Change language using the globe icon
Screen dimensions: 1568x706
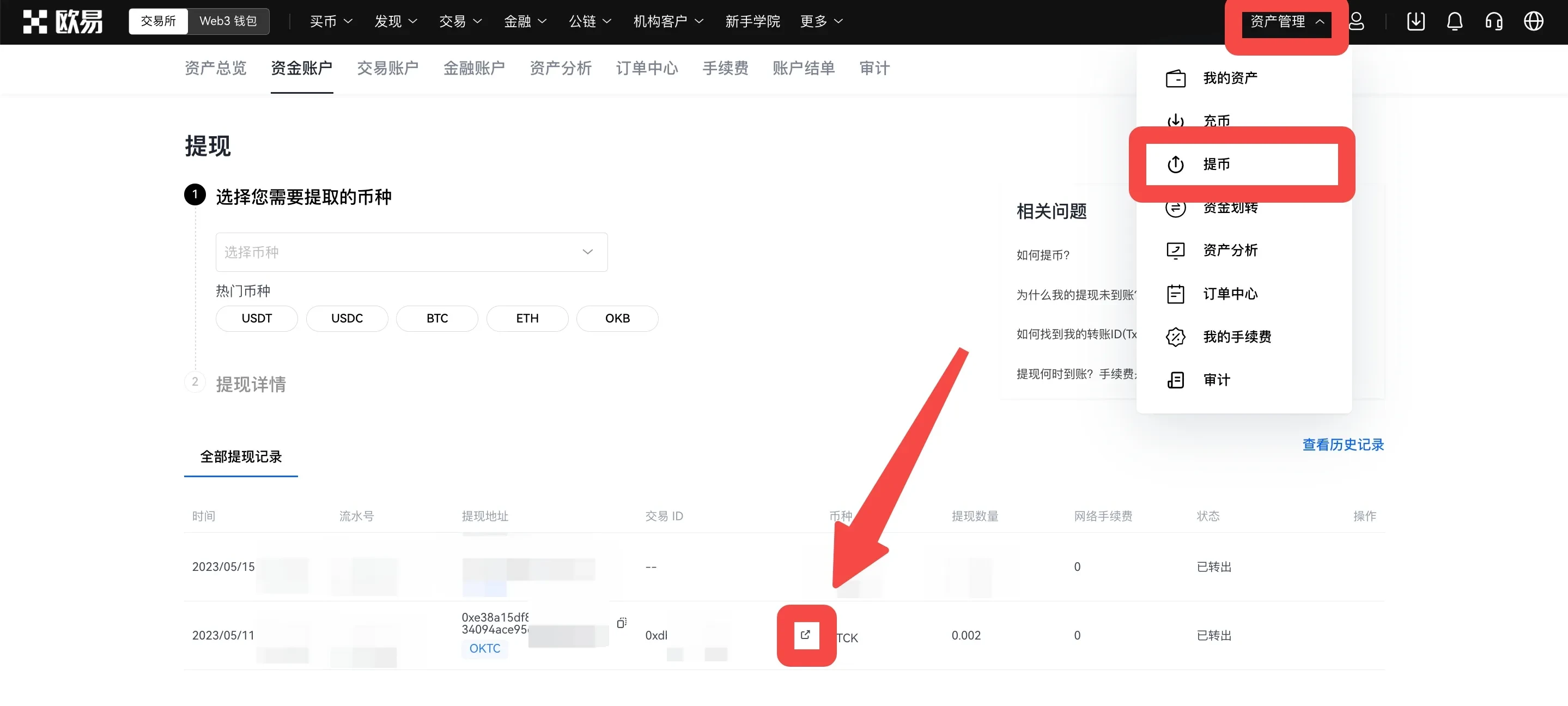(x=1533, y=21)
